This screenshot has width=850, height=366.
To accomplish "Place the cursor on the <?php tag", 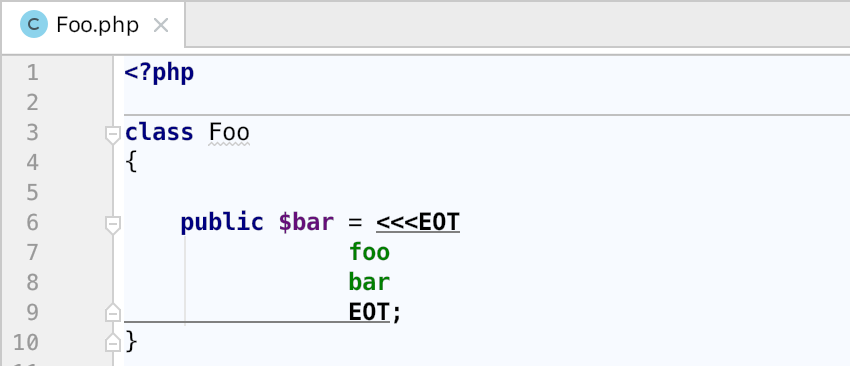I will coord(159,73).
